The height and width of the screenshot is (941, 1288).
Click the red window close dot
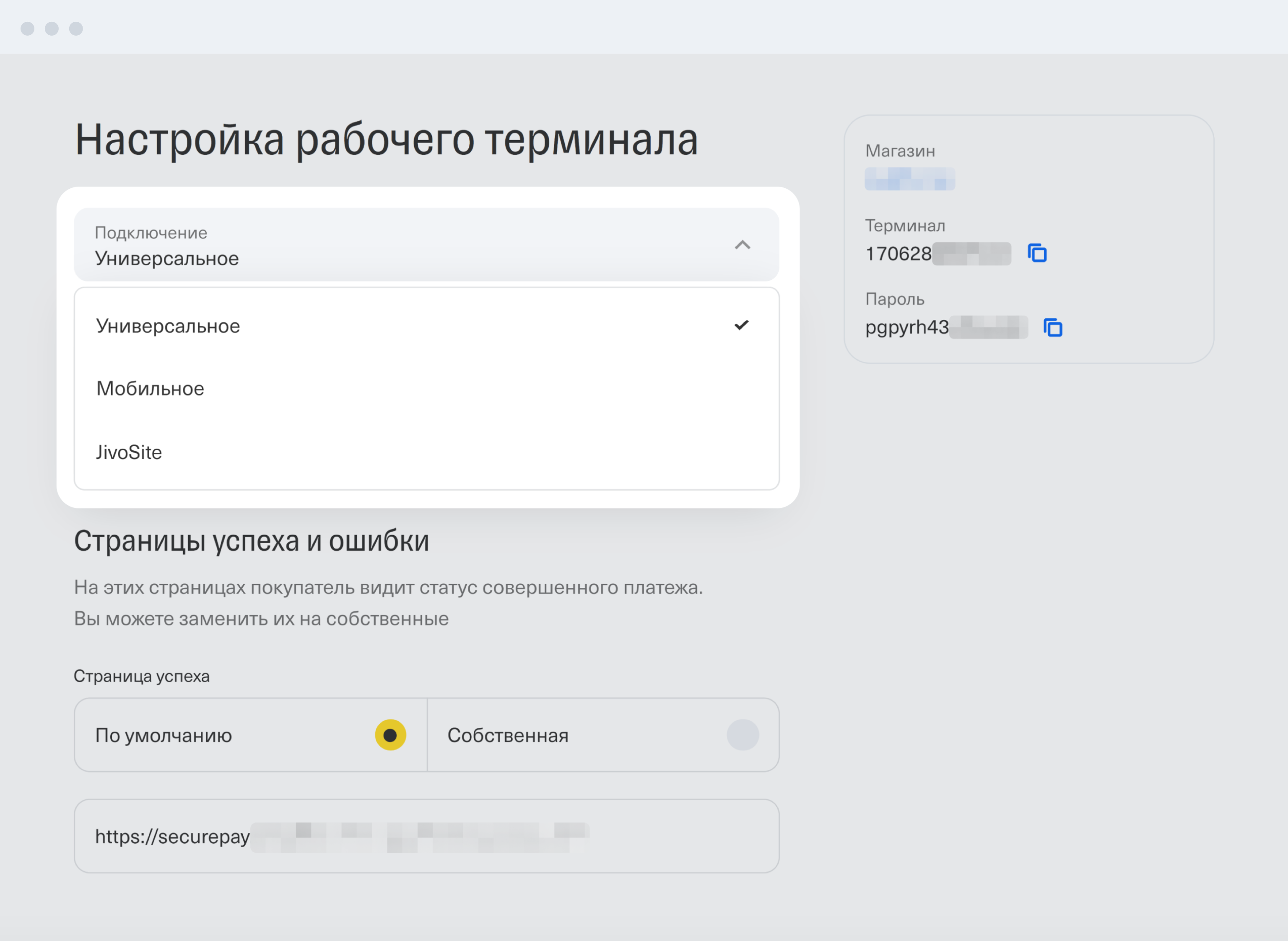pos(27,29)
